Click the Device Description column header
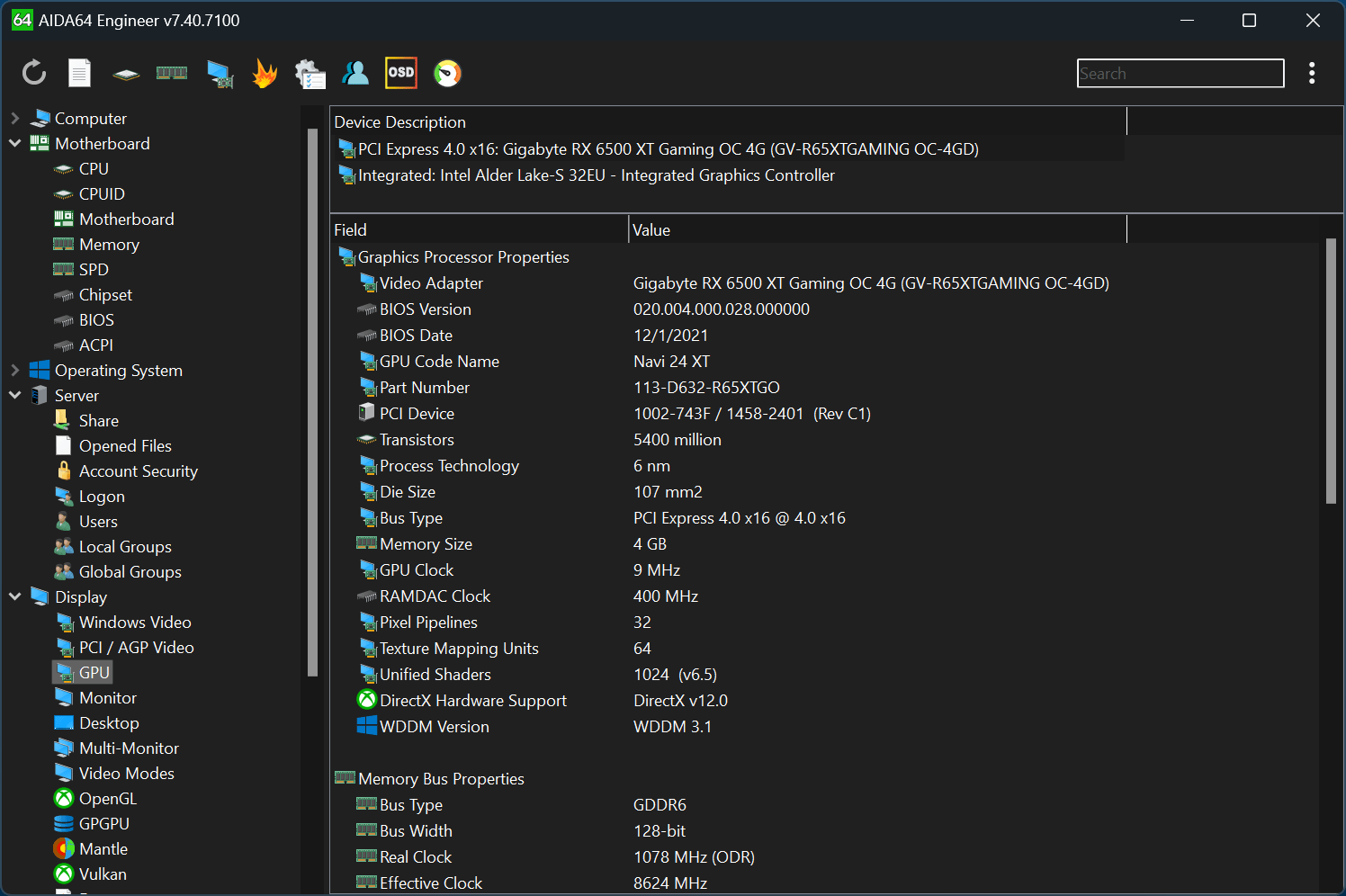This screenshot has width=1346, height=896. click(x=728, y=121)
